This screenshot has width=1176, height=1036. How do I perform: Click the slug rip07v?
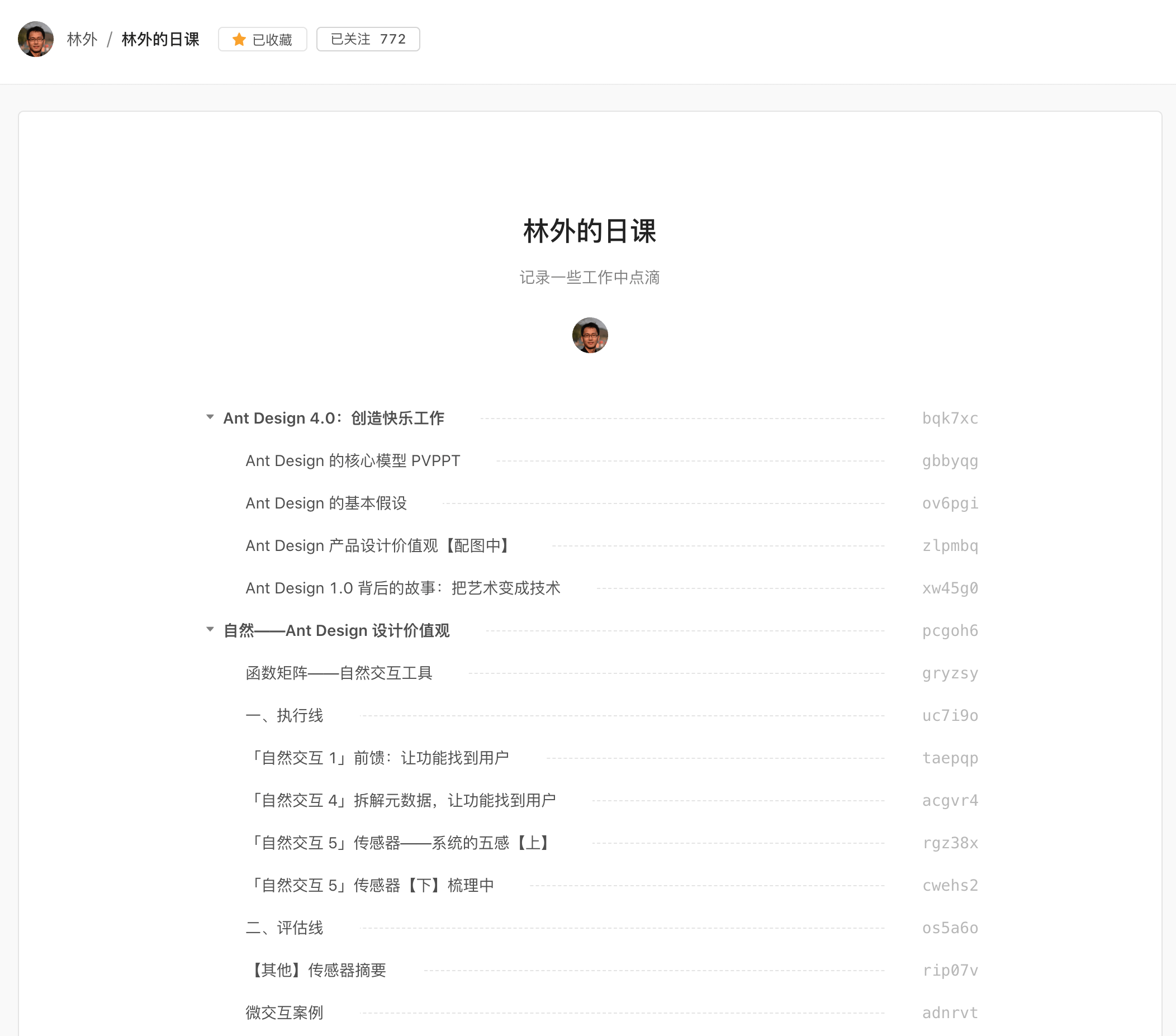pos(950,971)
